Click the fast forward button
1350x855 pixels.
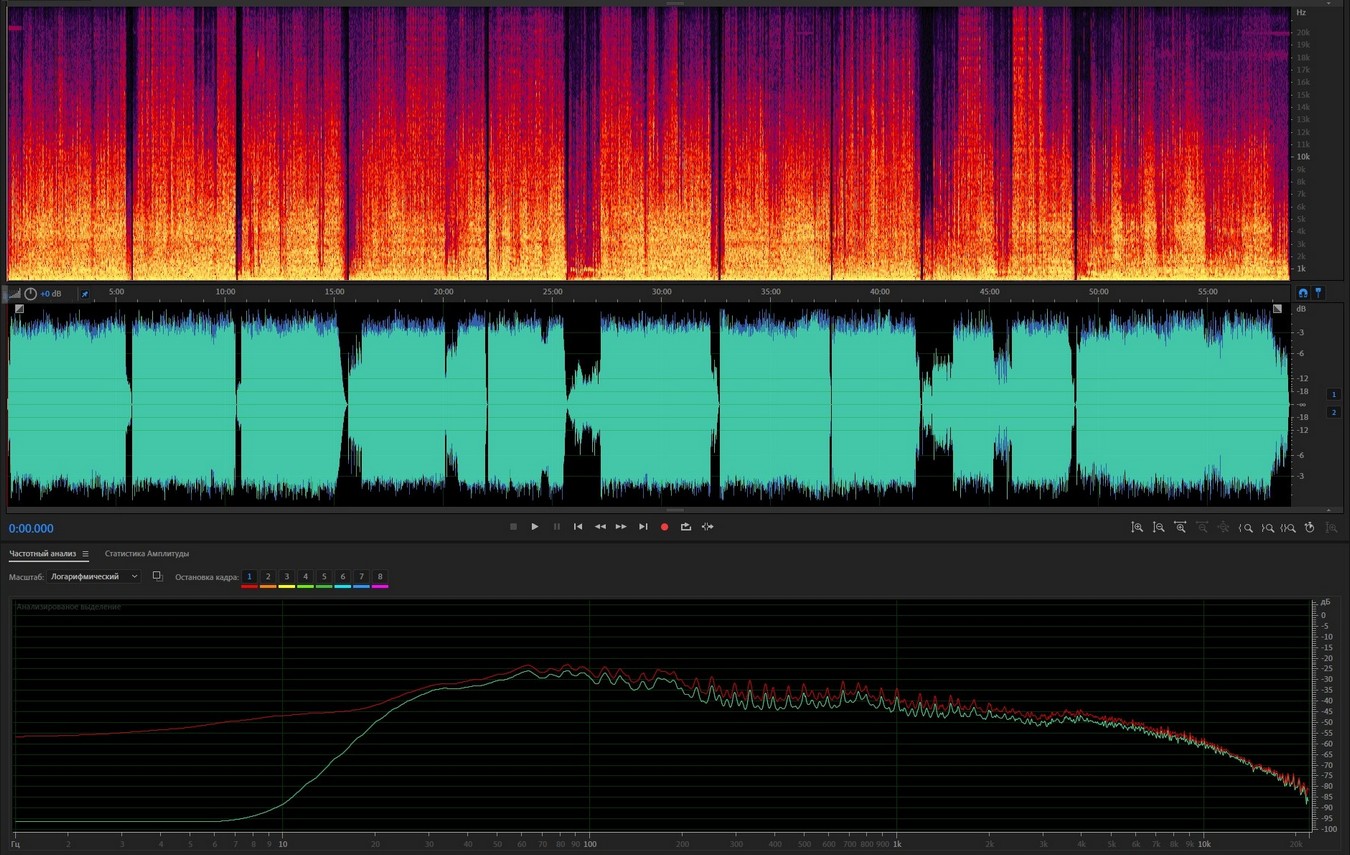[x=621, y=527]
